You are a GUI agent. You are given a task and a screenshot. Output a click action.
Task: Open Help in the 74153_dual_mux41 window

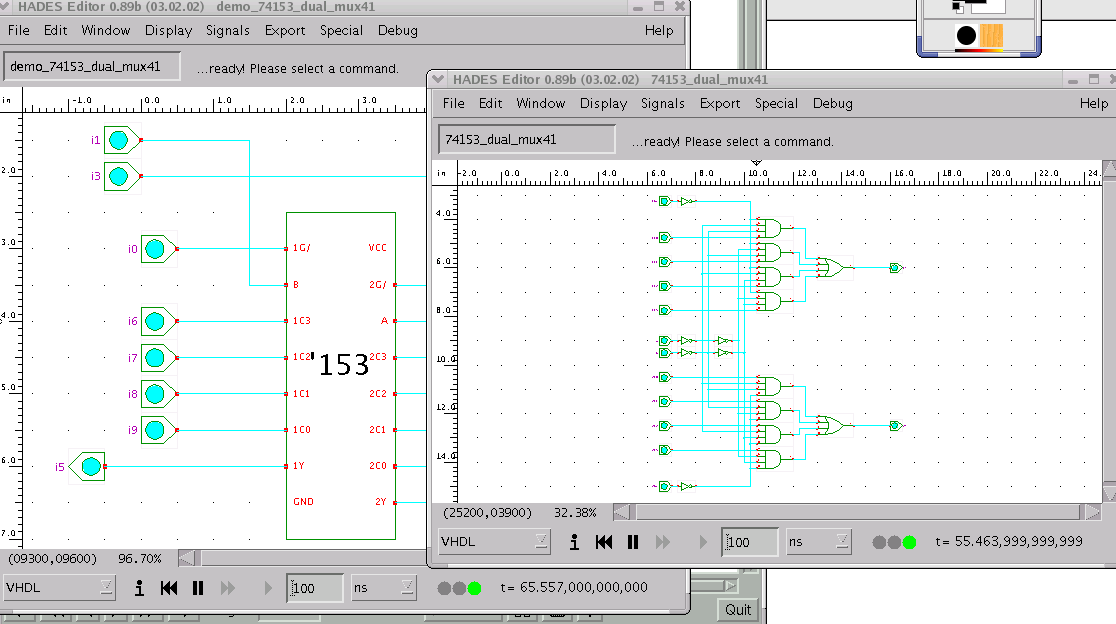point(1094,103)
